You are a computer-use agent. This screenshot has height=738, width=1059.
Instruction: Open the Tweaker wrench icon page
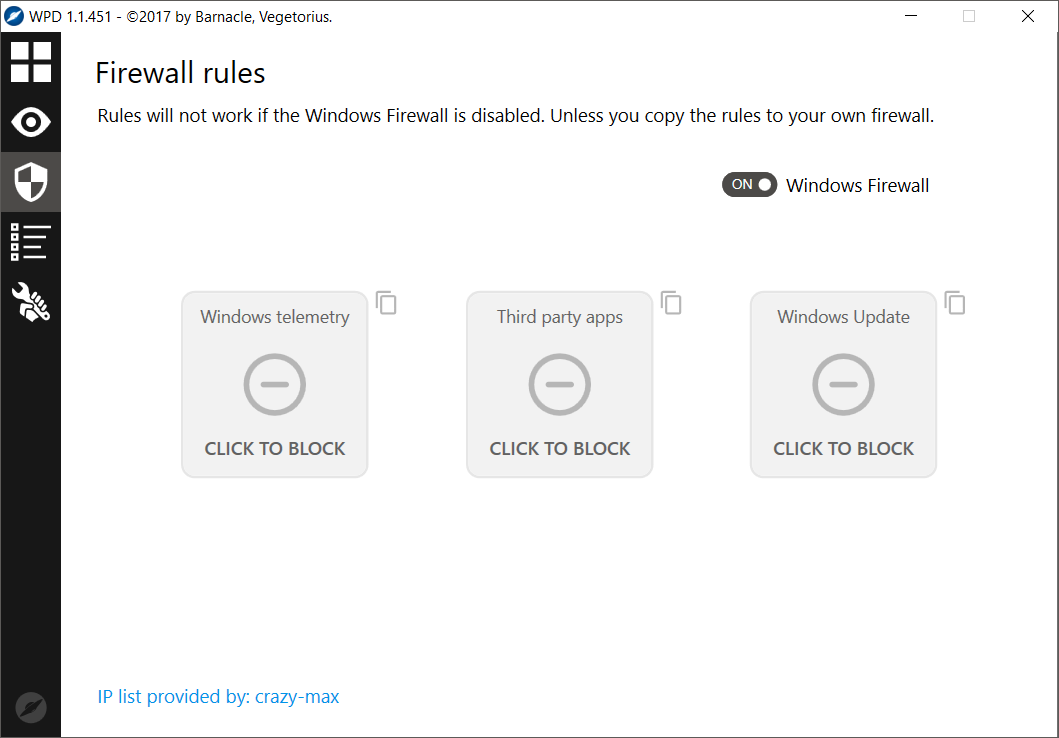[30, 302]
